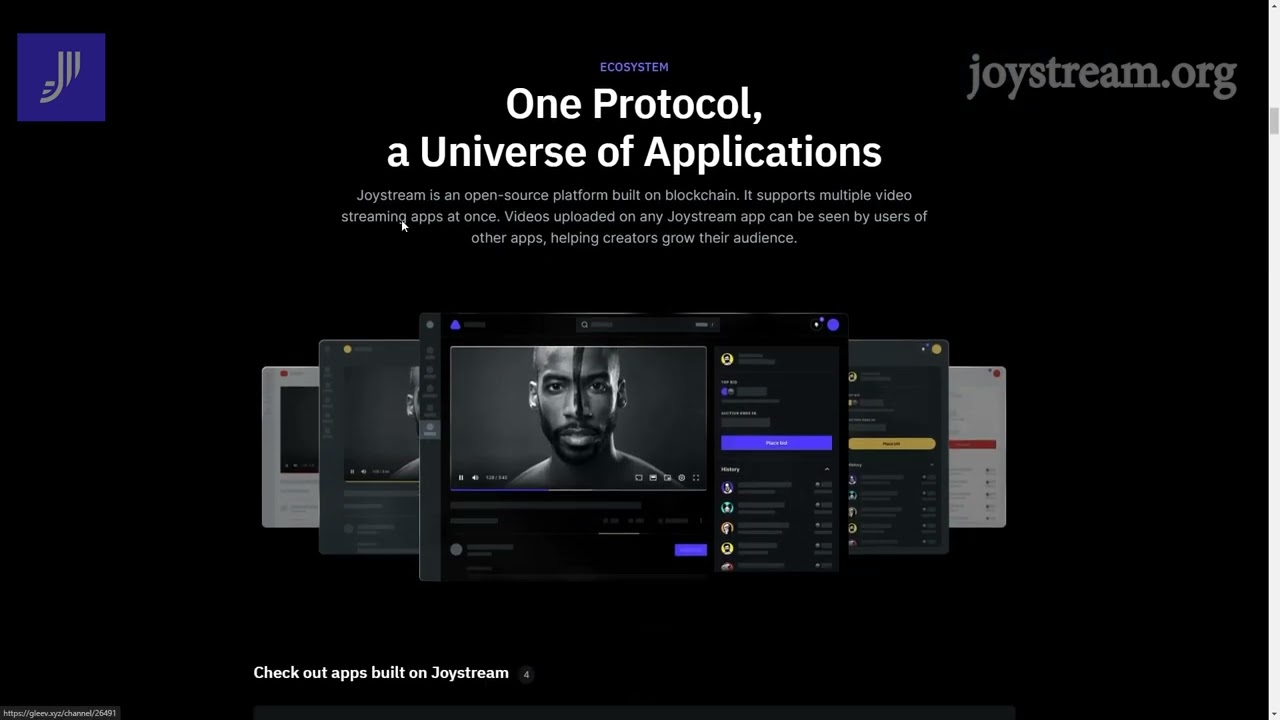
Task: Click picture-in-picture icon in the center video player
Action: pyautogui.click(x=667, y=478)
